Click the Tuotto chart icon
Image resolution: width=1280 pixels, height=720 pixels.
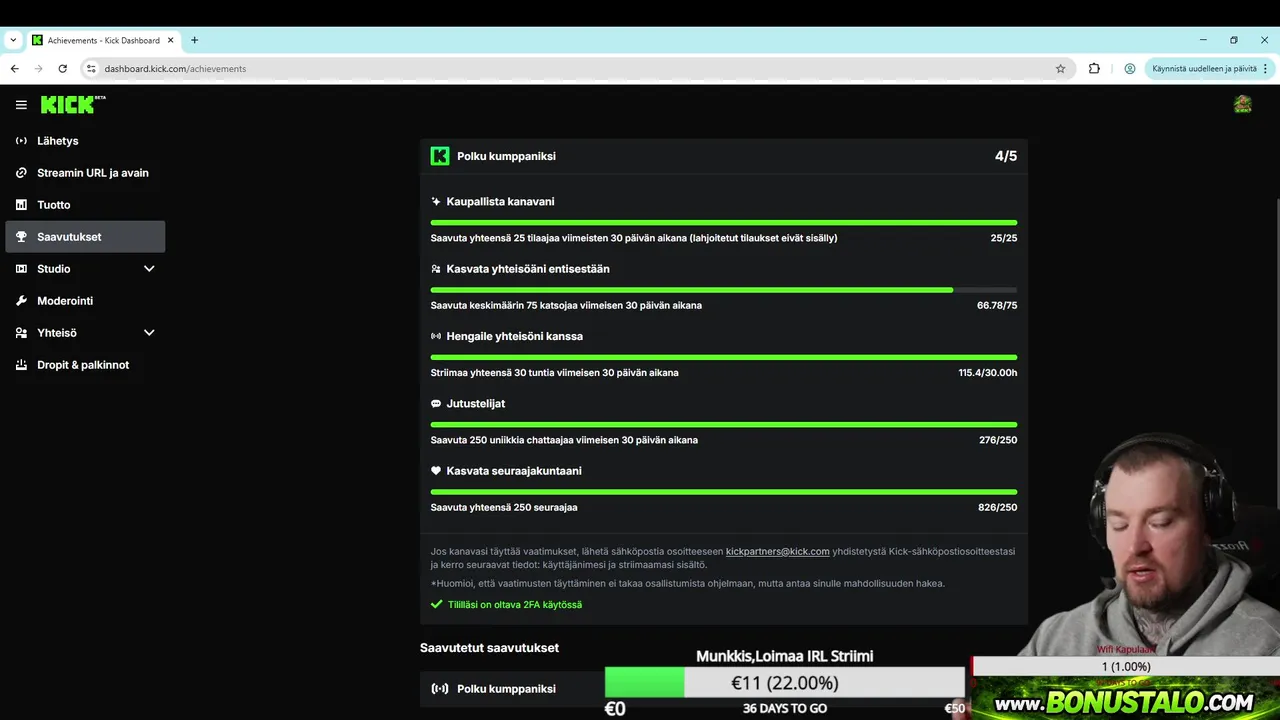21,205
